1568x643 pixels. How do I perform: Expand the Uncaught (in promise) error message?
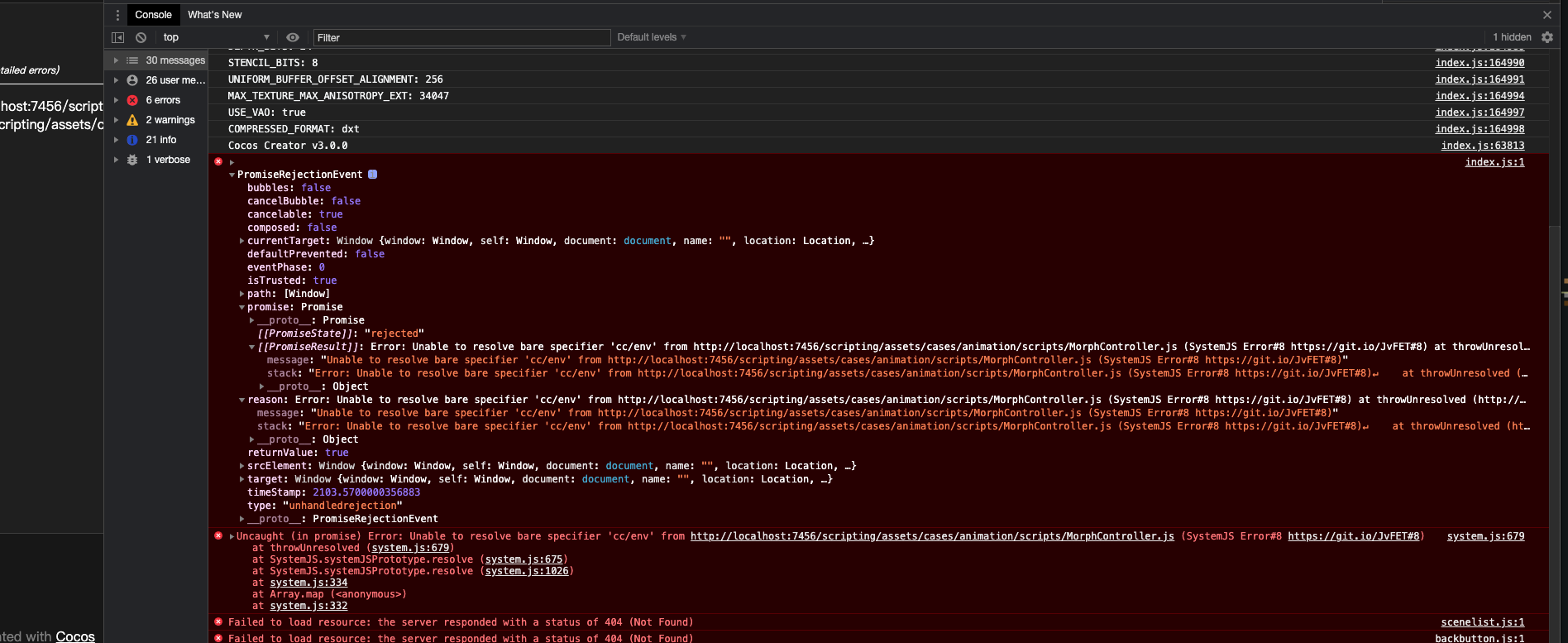click(232, 536)
